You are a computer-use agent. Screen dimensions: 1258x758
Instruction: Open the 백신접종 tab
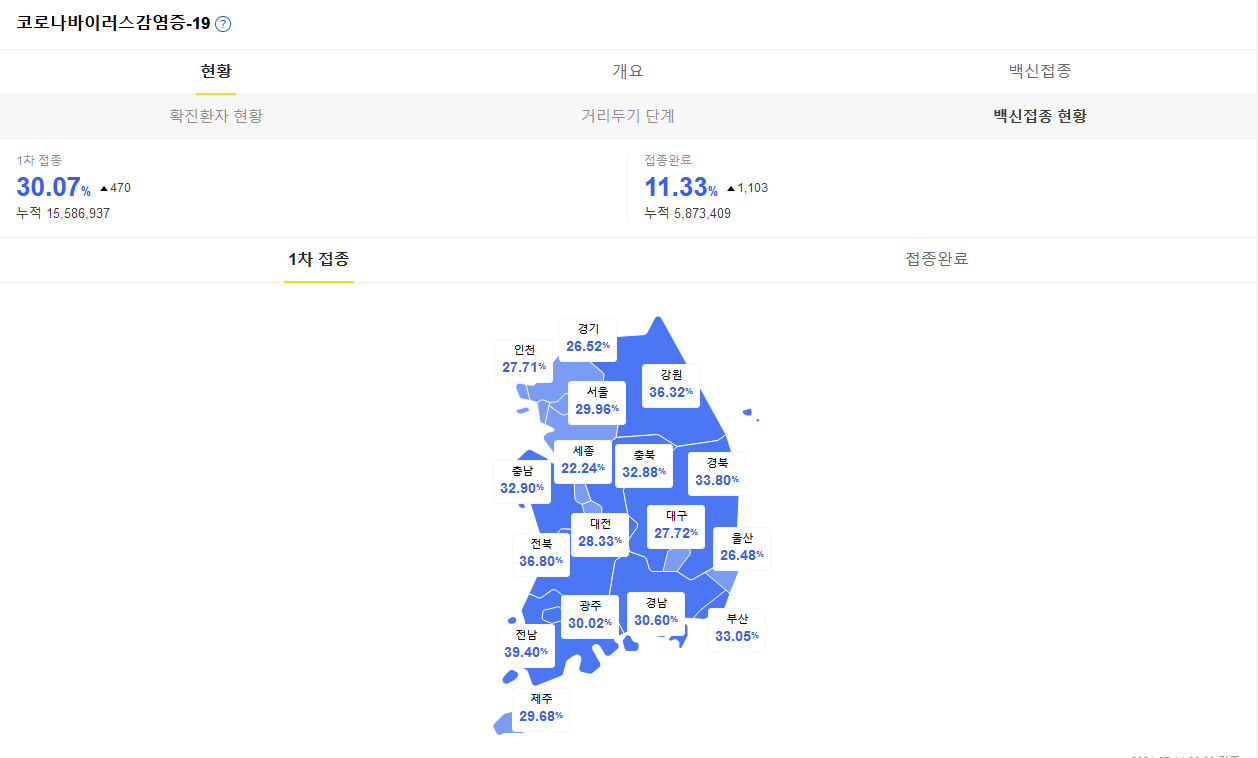(x=1040, y=71)
